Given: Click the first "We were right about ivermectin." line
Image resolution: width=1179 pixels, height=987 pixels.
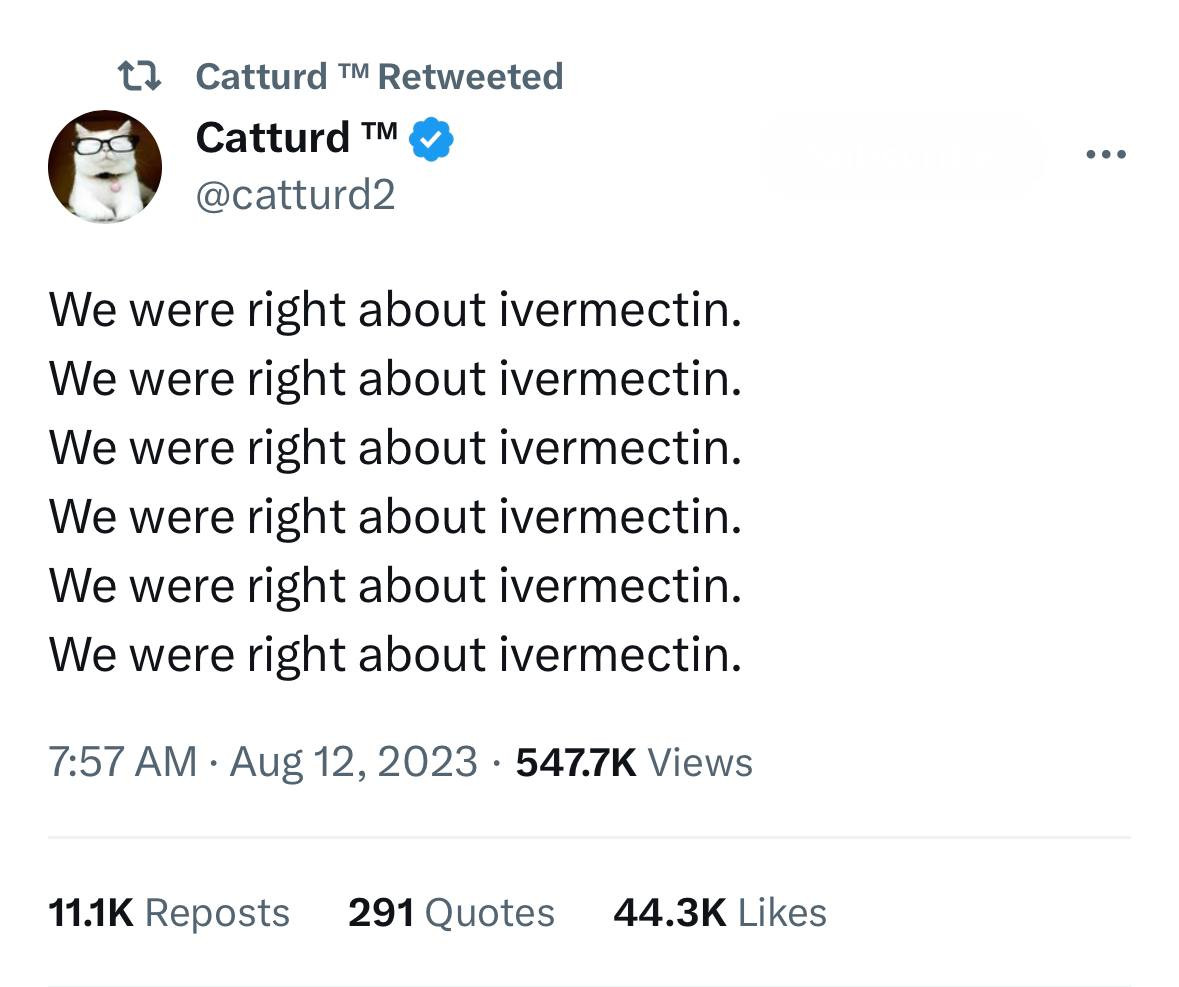Looking at the screenshot, I should pos(395,309).
